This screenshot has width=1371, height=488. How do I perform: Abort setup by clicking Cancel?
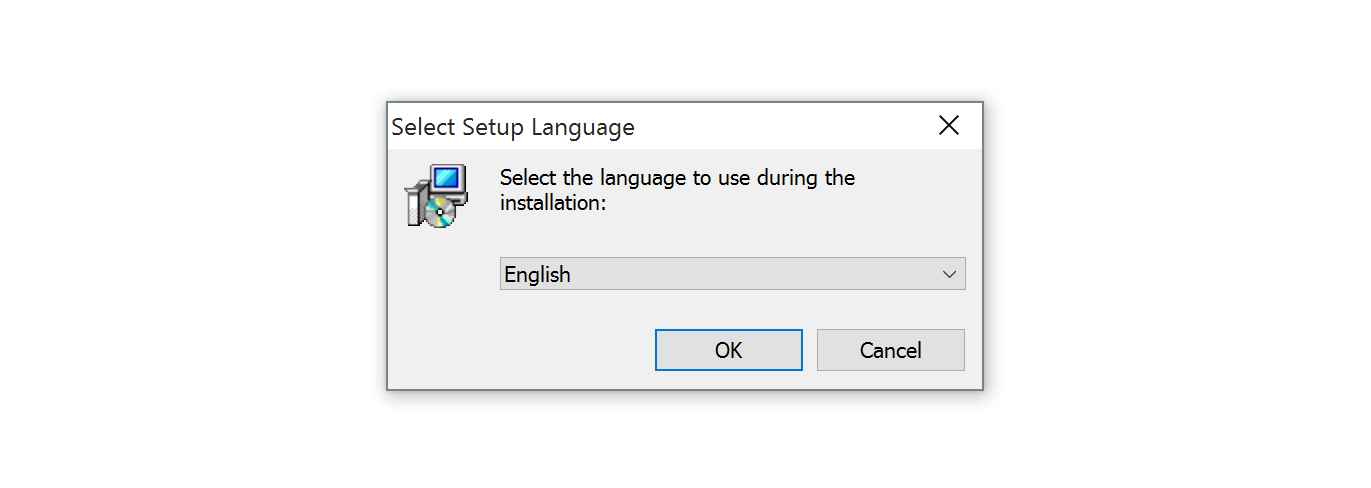click(x=890, y=350)
